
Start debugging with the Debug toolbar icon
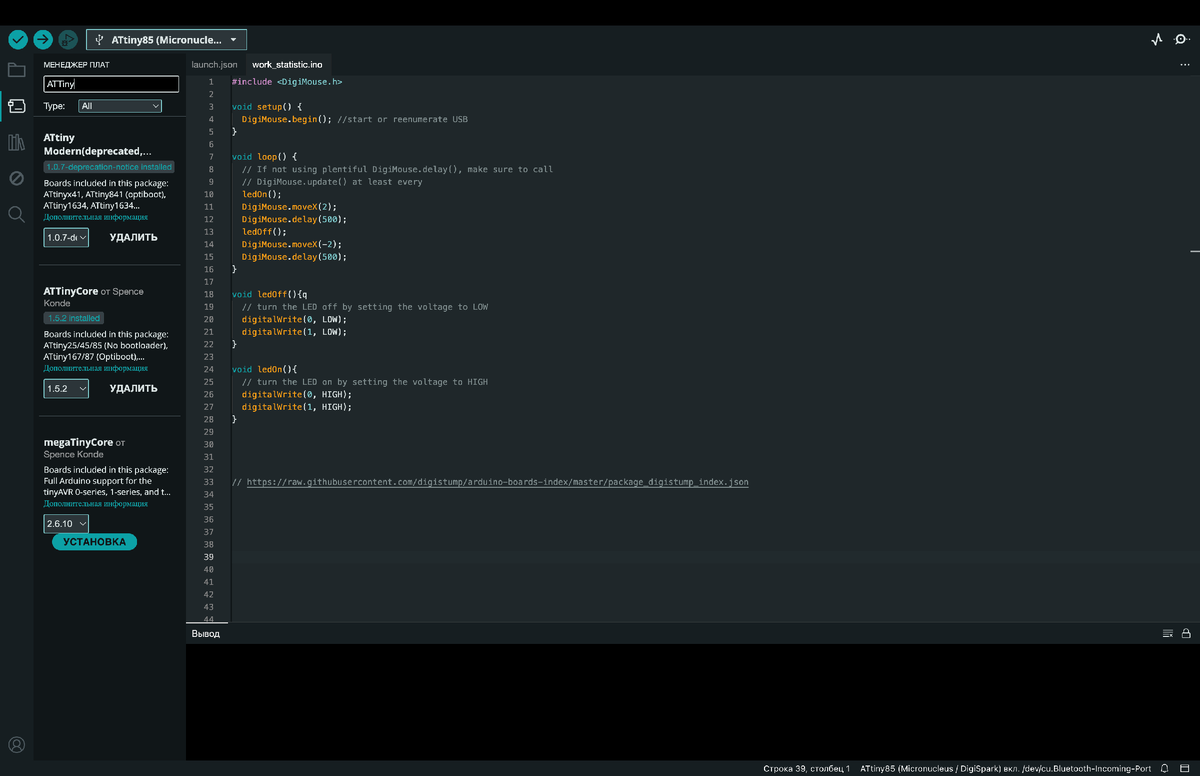[x=68, y=39]
